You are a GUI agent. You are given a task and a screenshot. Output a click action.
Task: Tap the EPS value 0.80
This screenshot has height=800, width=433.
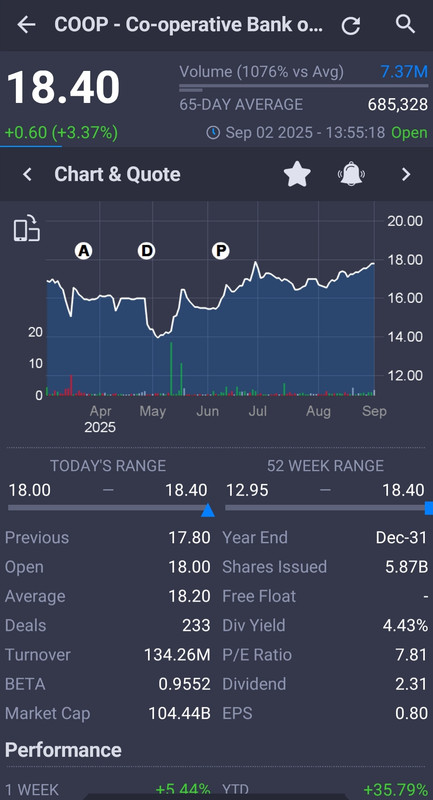tap(411, 713)
